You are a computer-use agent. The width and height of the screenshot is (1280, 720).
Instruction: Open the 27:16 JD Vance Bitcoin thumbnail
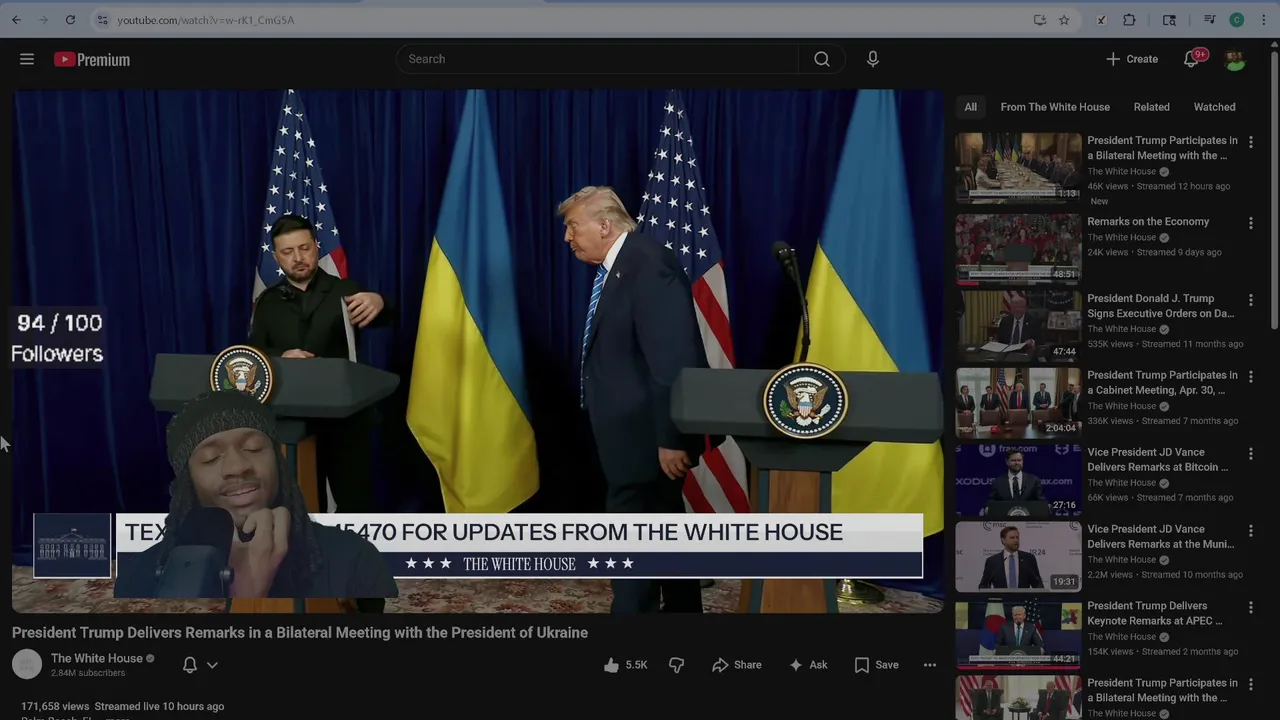coord(1018,480)
